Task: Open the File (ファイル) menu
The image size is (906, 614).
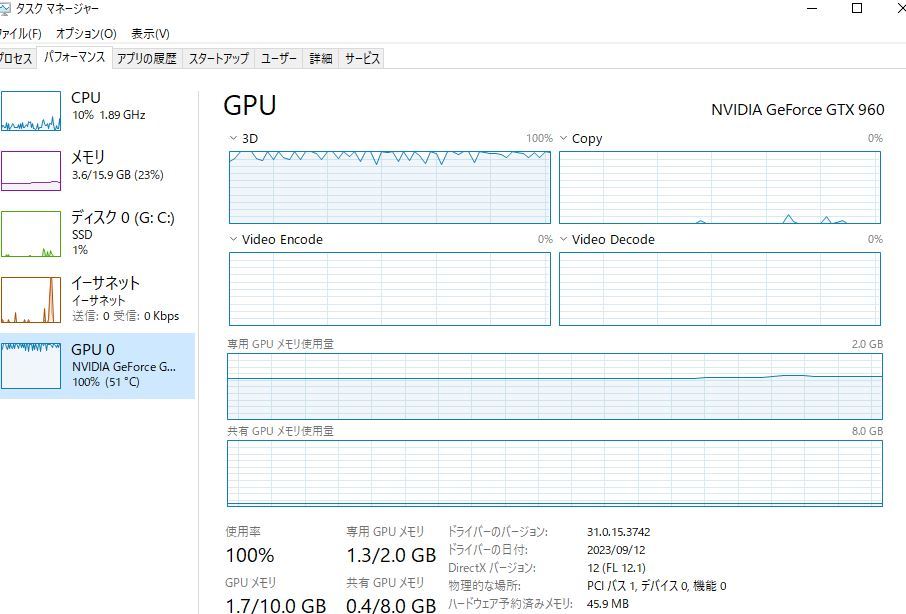Action: tap(19, 34)
